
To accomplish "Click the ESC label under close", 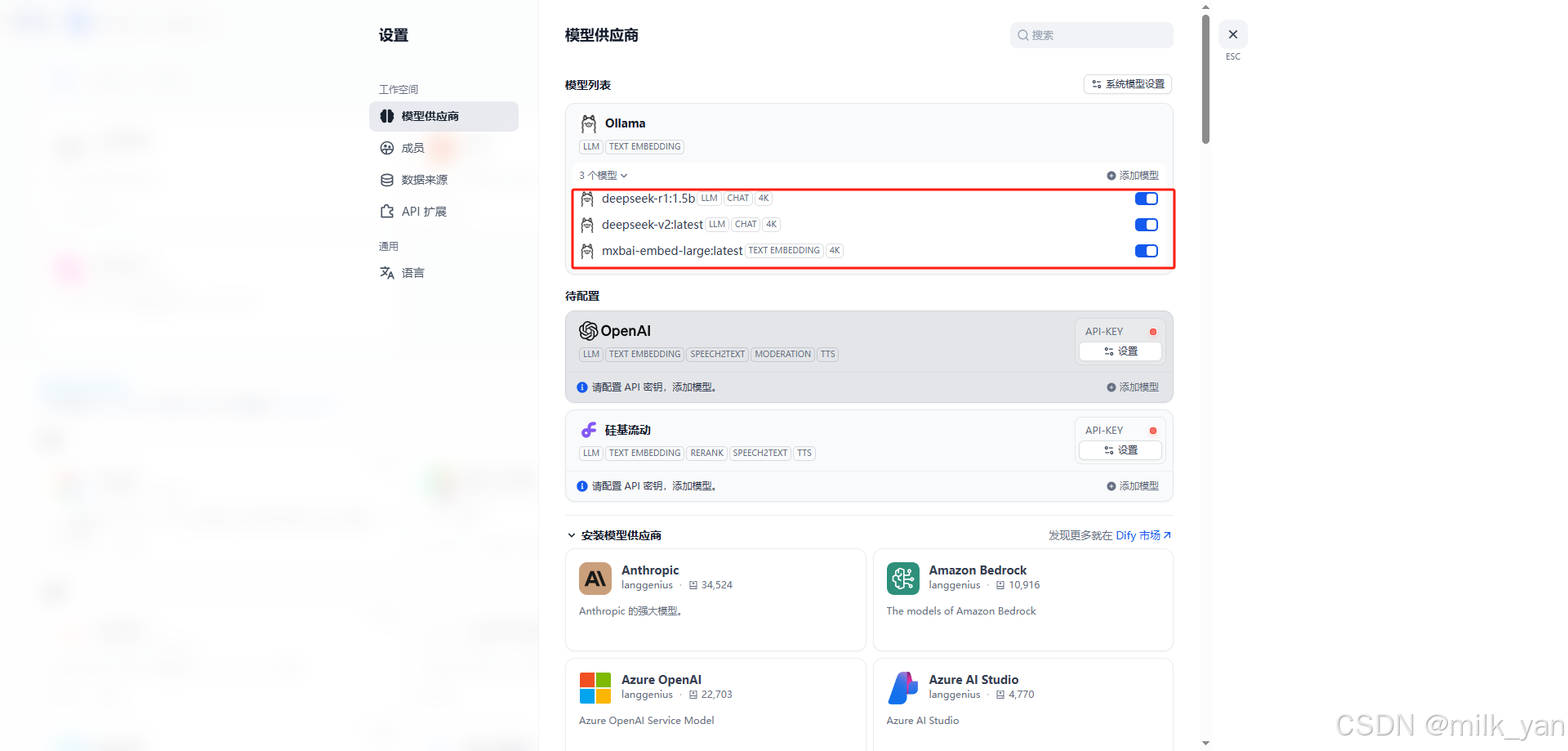I will [x=1233, y=56].
